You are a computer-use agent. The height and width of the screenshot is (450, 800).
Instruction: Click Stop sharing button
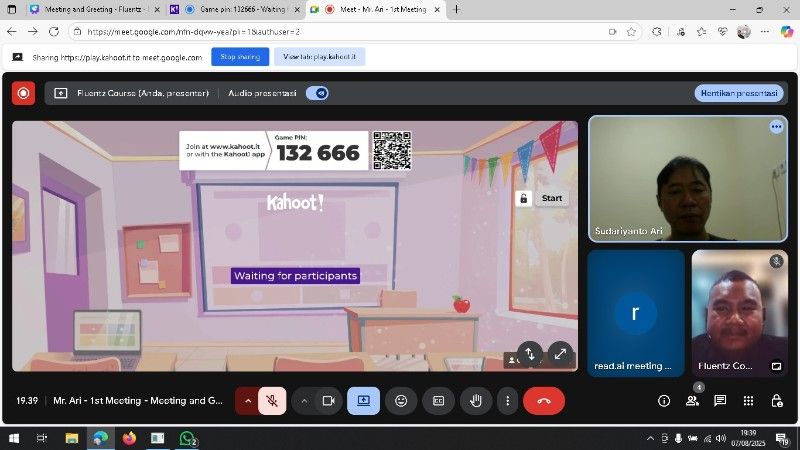tap(240, 57)
